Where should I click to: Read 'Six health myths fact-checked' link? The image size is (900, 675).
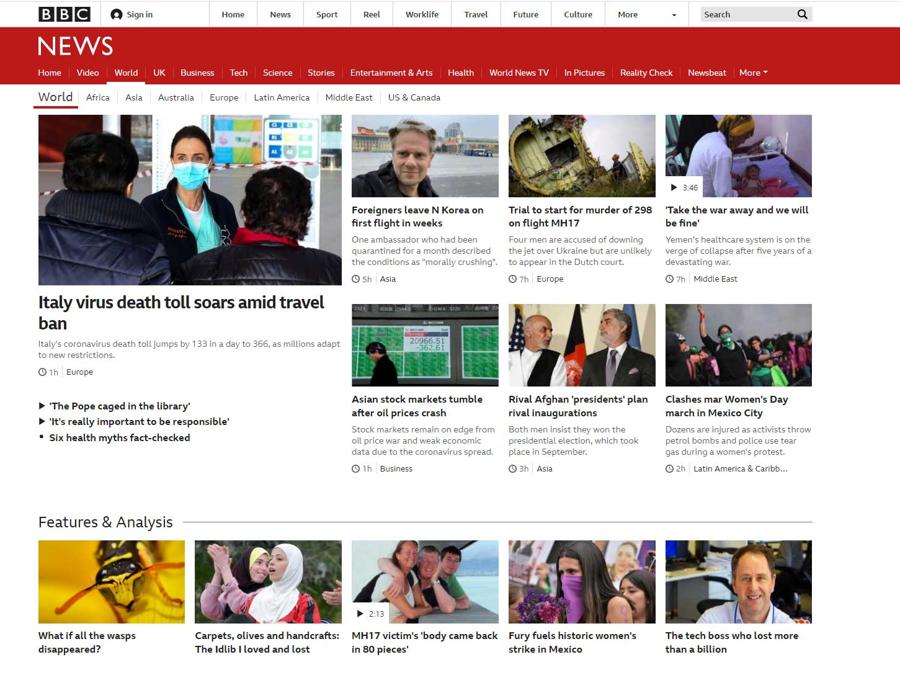tap(119, 438)
